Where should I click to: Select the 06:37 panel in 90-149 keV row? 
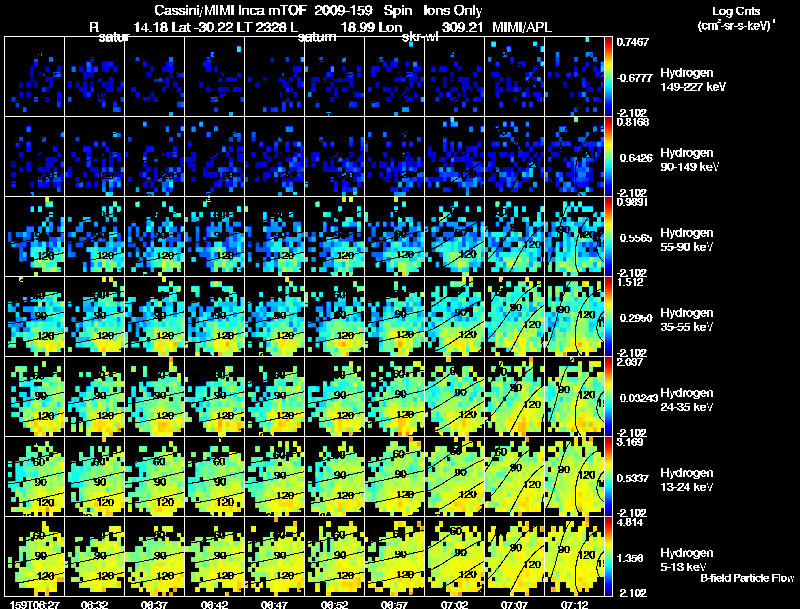click(155, 156)
